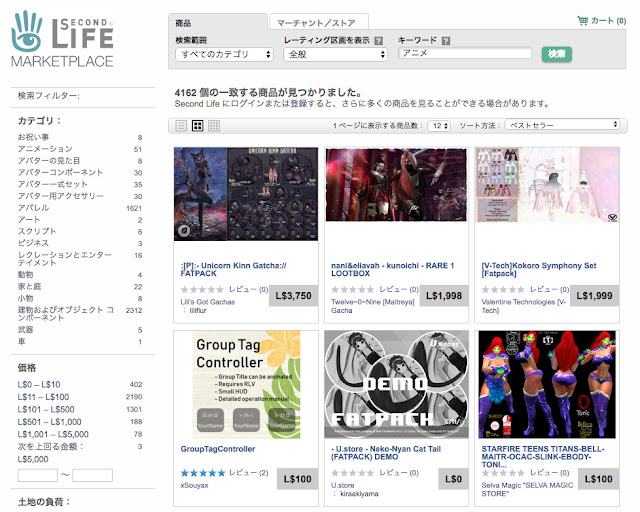
Task: Filter by 車 category
Action: (22, 341)
